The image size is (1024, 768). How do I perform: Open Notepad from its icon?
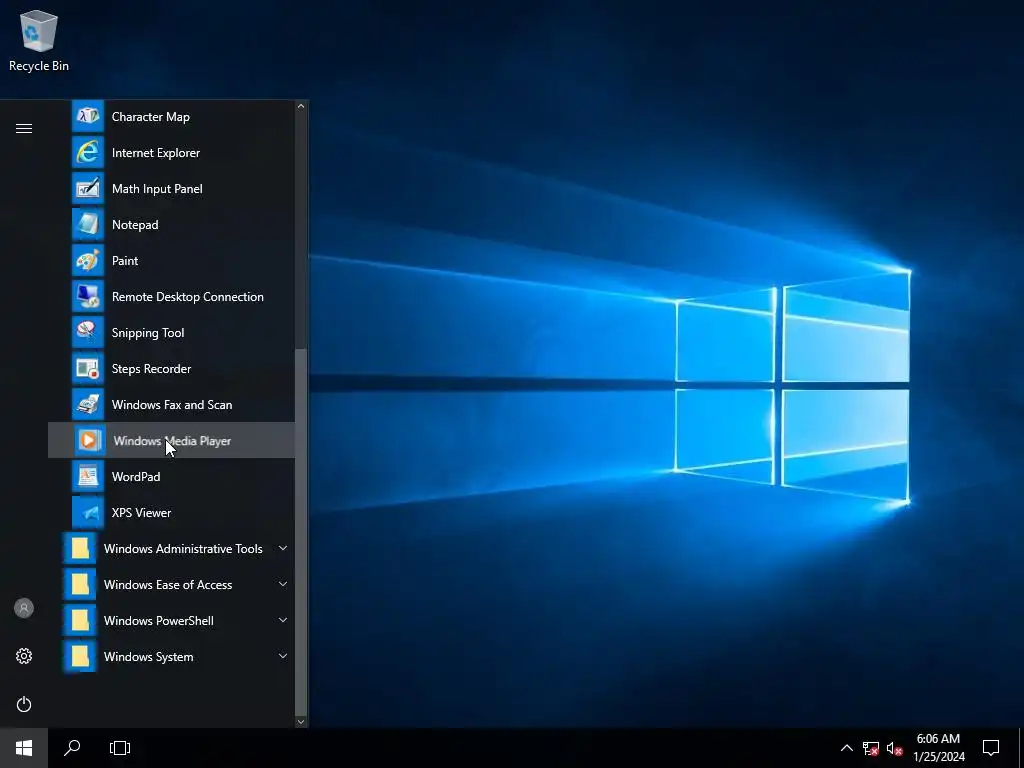click(88, 225)
